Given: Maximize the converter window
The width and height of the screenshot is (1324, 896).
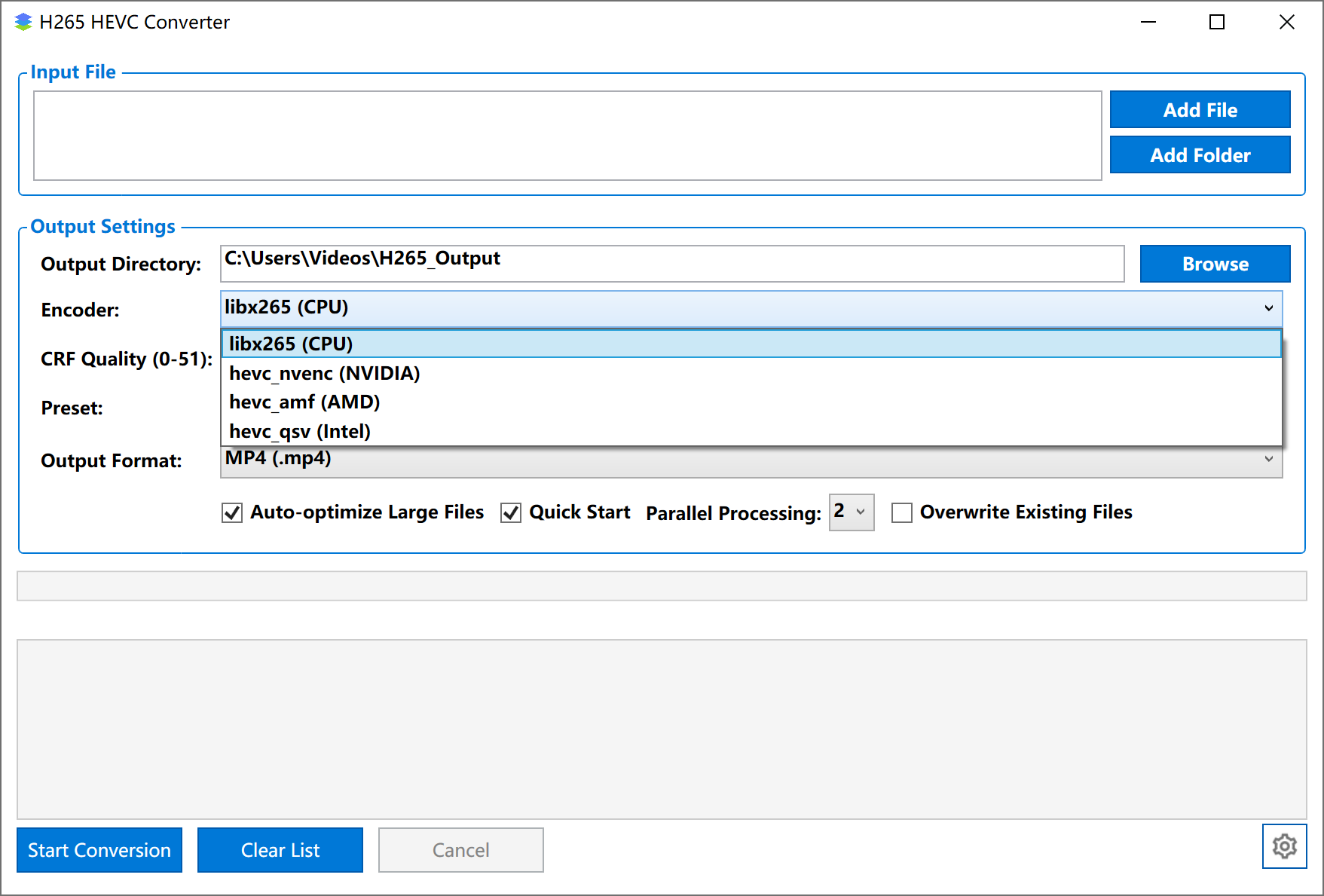Looking at the screenshot, I should [x=1216, y=23].
